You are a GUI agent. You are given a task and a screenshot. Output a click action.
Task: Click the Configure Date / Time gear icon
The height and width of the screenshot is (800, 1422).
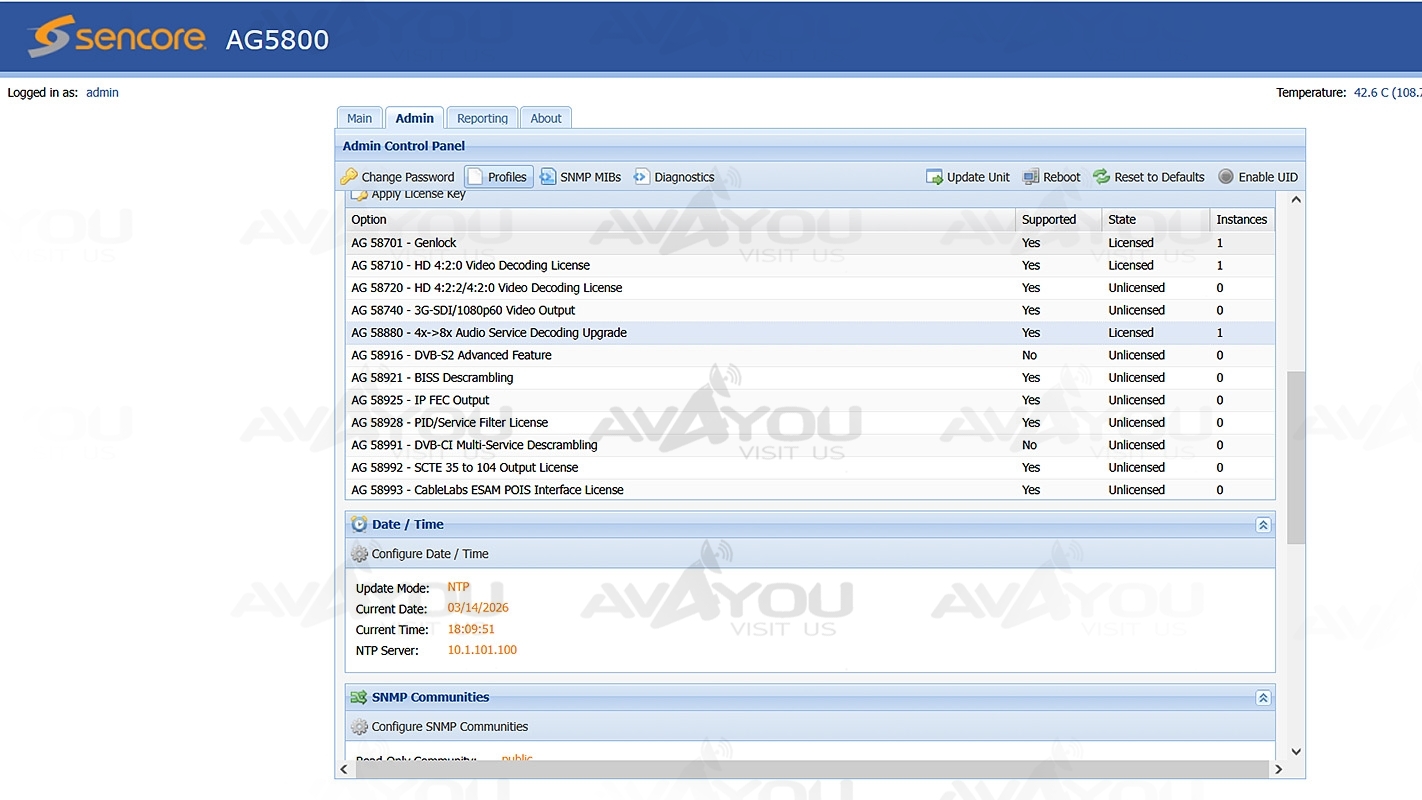(x=360, y=554)
